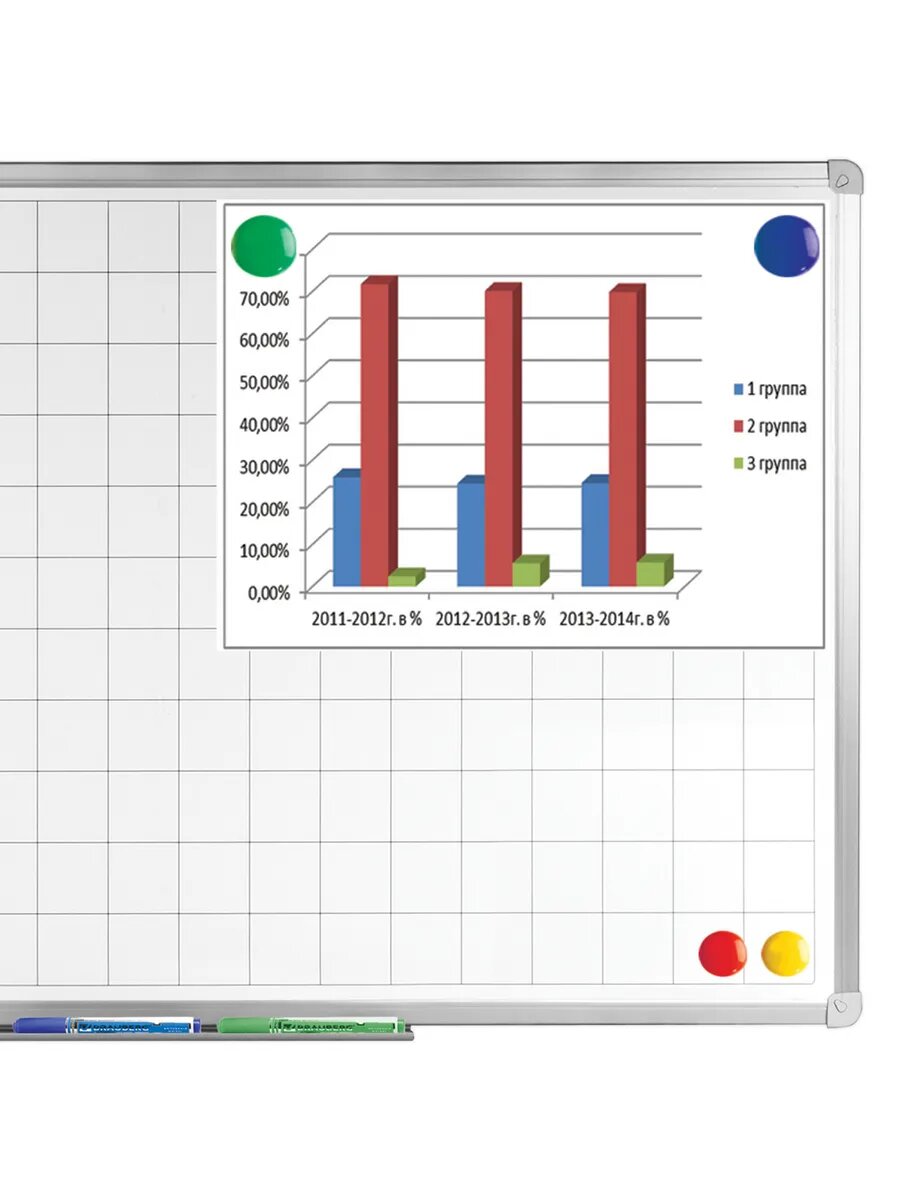Click the green bar for 2011-2012
The width and height of the screenshot is (900, 1200).
point(405,577)
